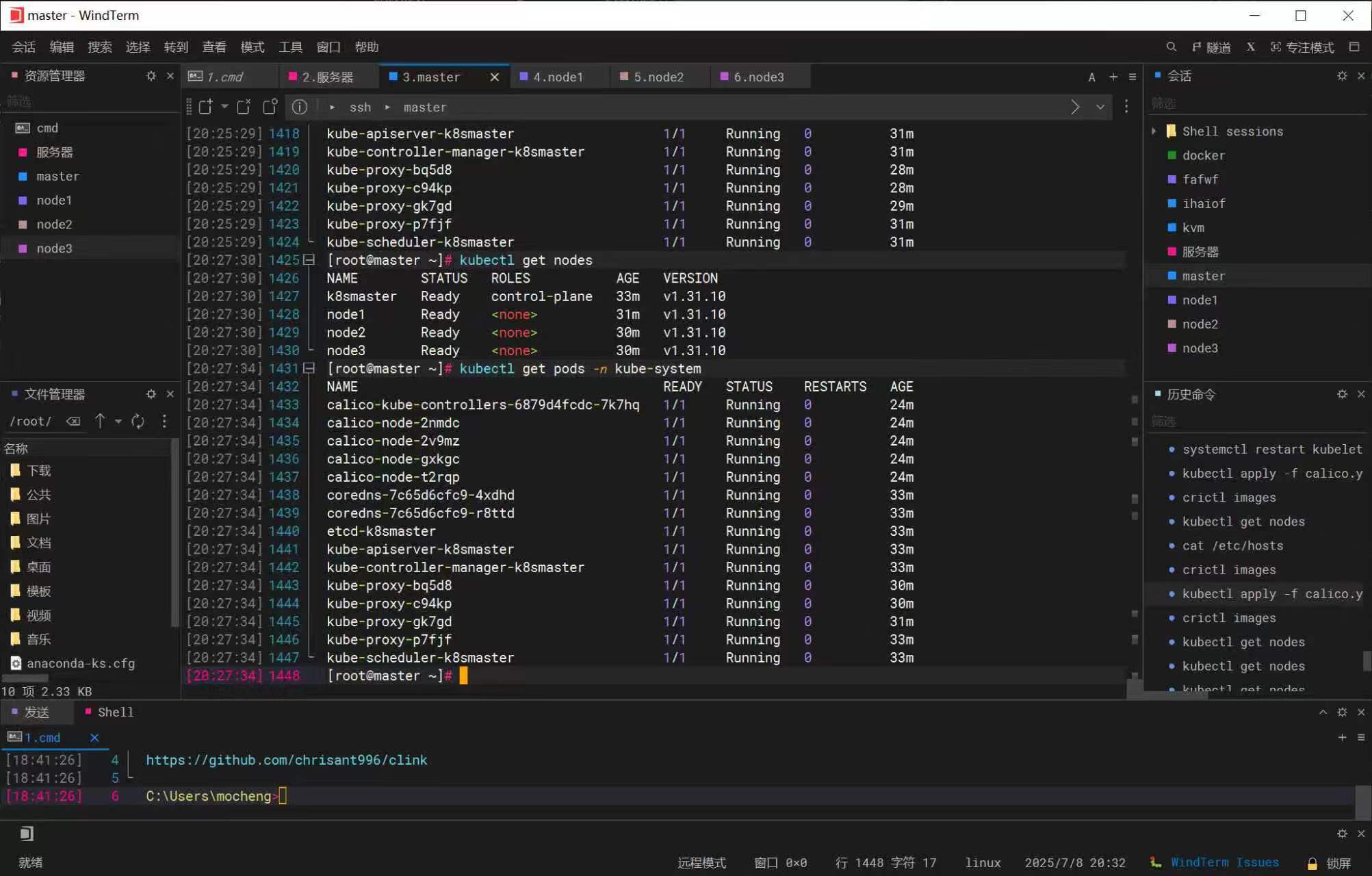The width and height of the screenshot is (1372, 876).
Task: Add a new bottom panel tab
Action: click(x=1342, y=737)
